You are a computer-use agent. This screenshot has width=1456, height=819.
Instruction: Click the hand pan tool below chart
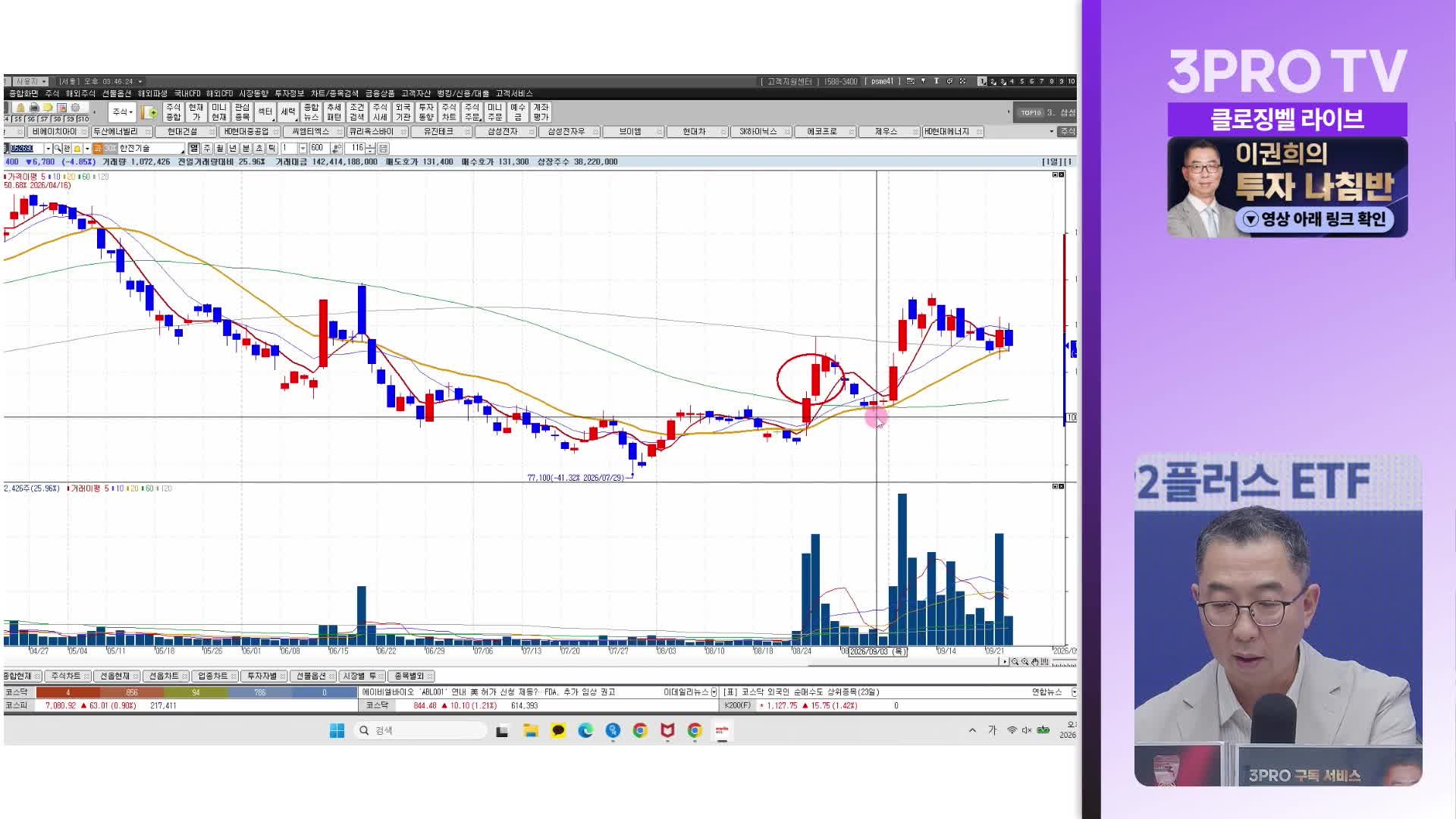tap(1034, 661)
